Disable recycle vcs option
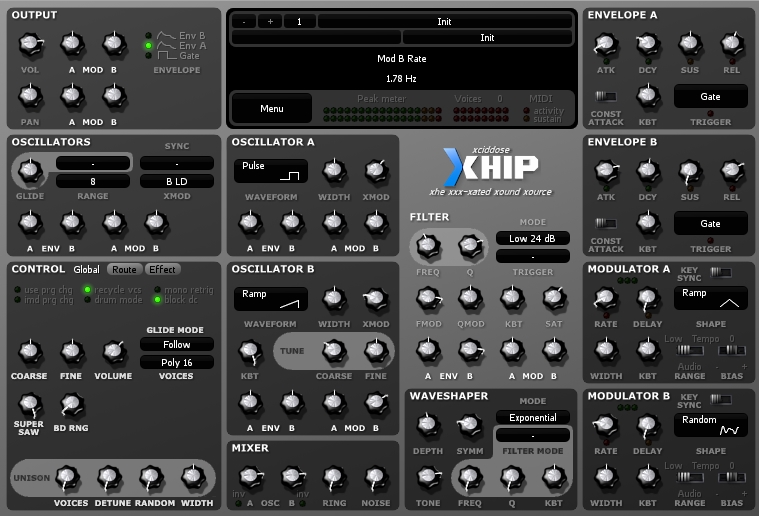Viewport: 759px width, 516px height. tap(113, 289)
